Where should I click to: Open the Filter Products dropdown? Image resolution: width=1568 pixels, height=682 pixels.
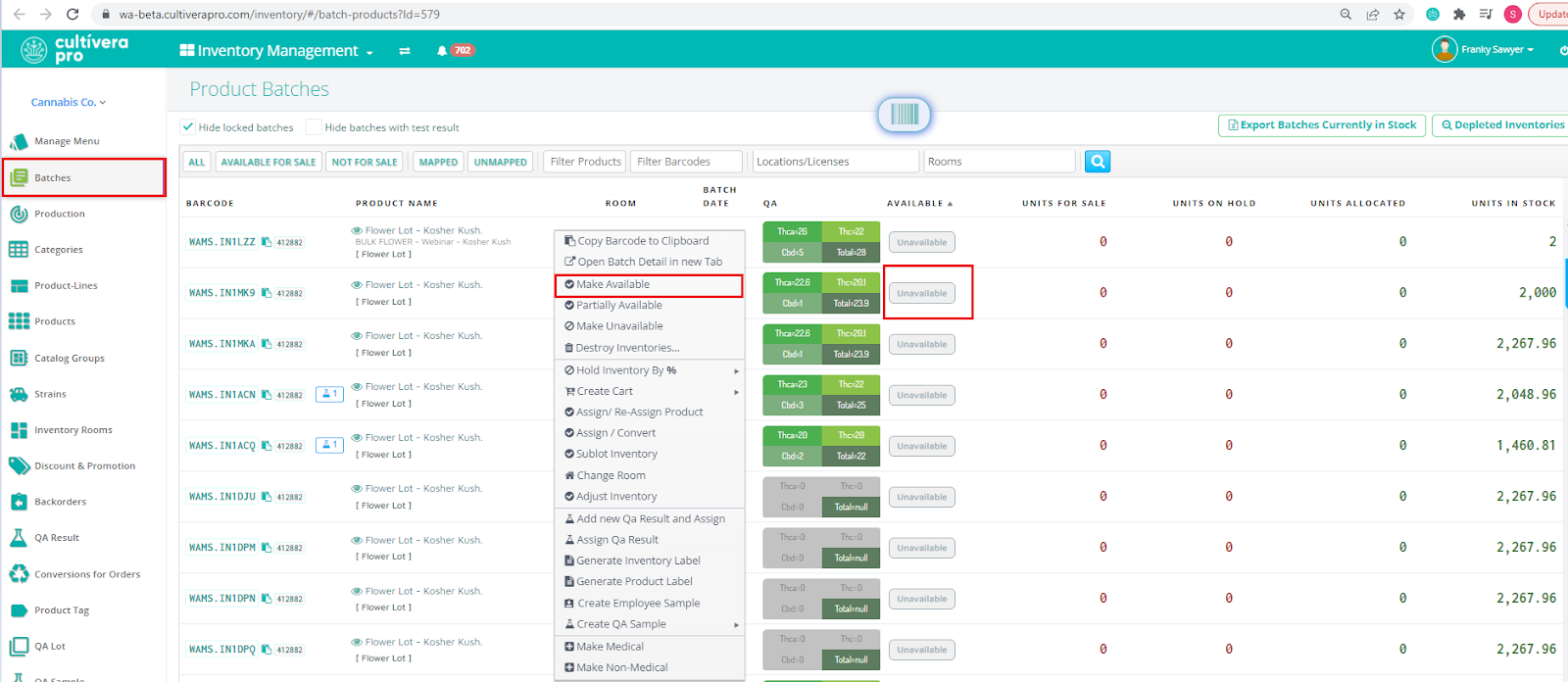585,162
